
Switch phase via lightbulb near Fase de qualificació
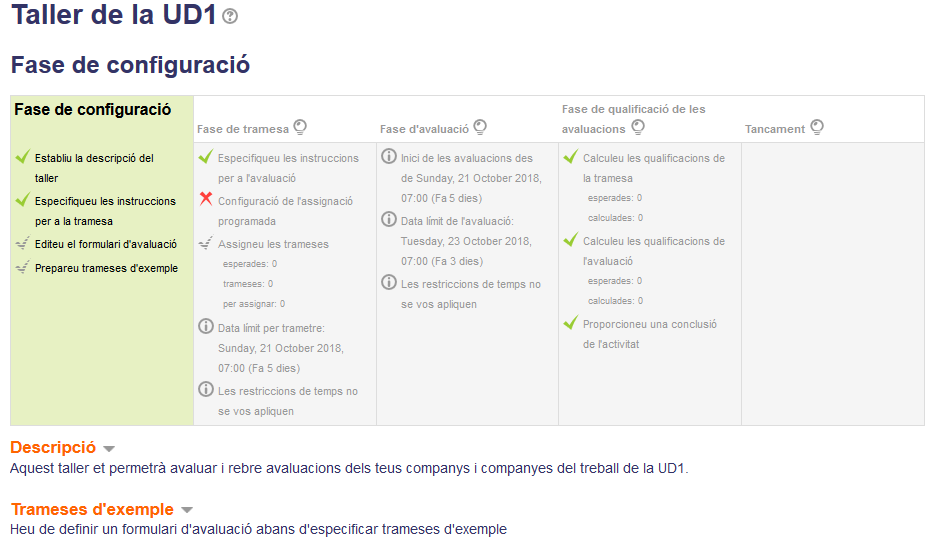coord(638,127)
